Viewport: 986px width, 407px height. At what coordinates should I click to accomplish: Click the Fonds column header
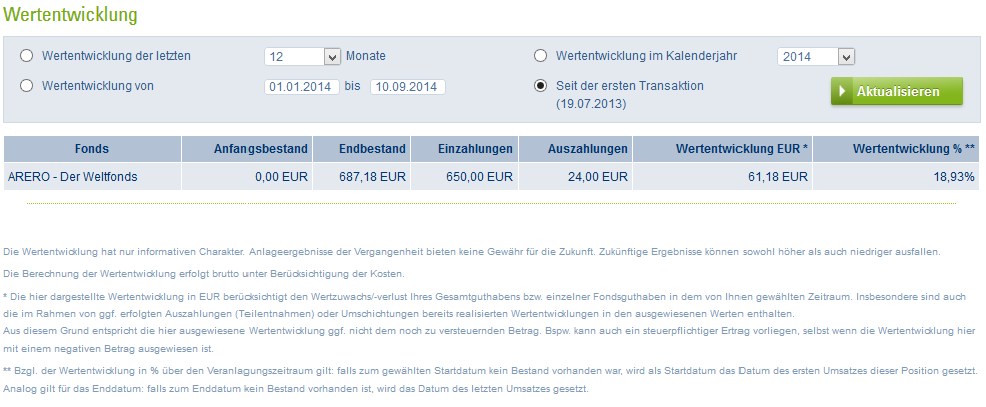pos(92,149)
